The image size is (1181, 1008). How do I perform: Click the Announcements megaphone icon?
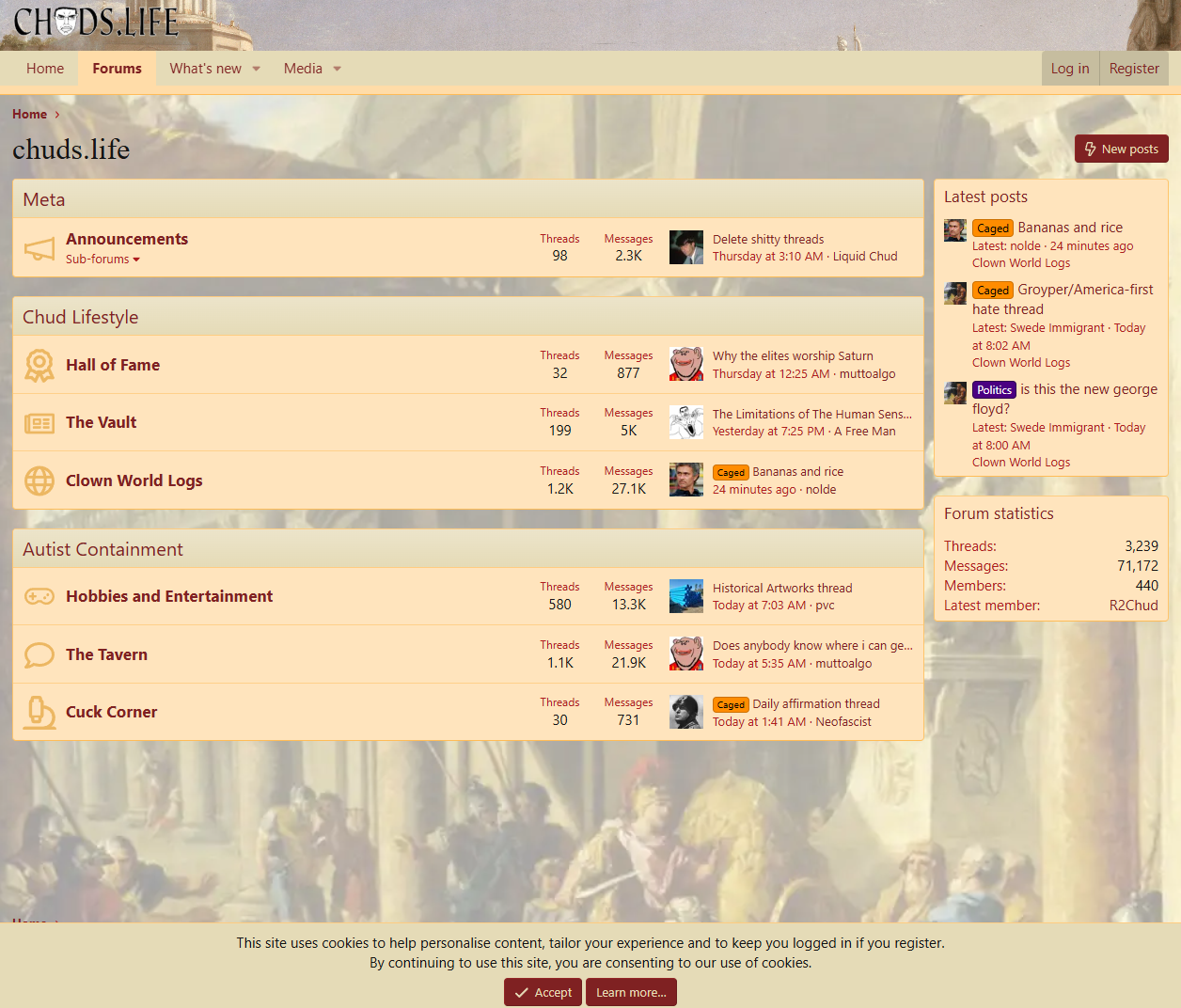point(39,249)
